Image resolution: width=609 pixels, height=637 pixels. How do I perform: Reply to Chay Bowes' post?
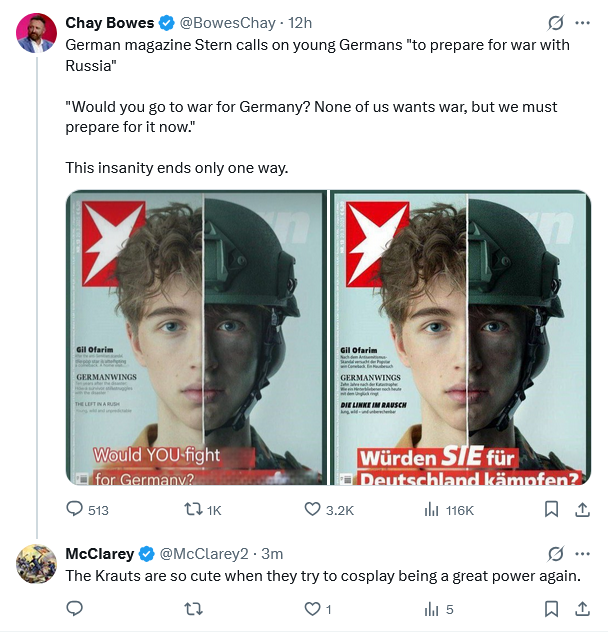tap(75, 510)
